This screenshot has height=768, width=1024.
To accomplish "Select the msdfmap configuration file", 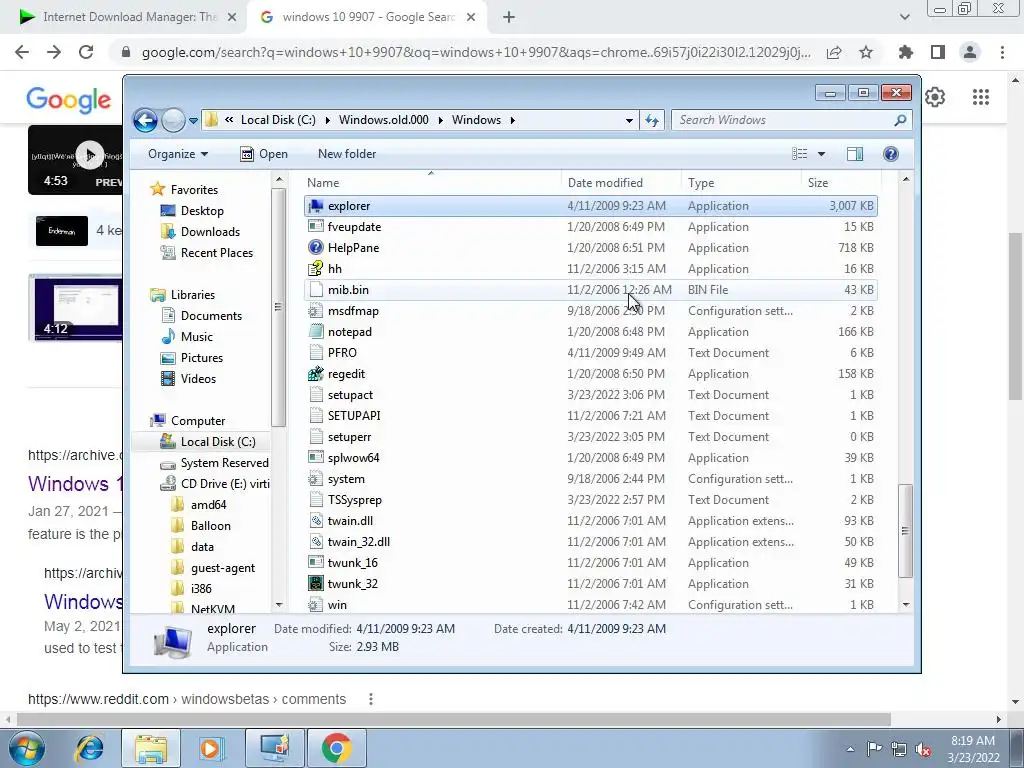I will tap(590, 311).
